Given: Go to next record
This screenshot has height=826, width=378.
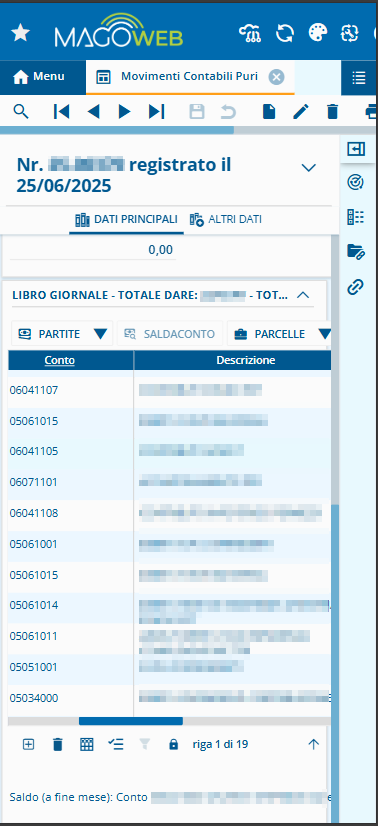Looking at the screenshot, I should click(x=124, y=112).
